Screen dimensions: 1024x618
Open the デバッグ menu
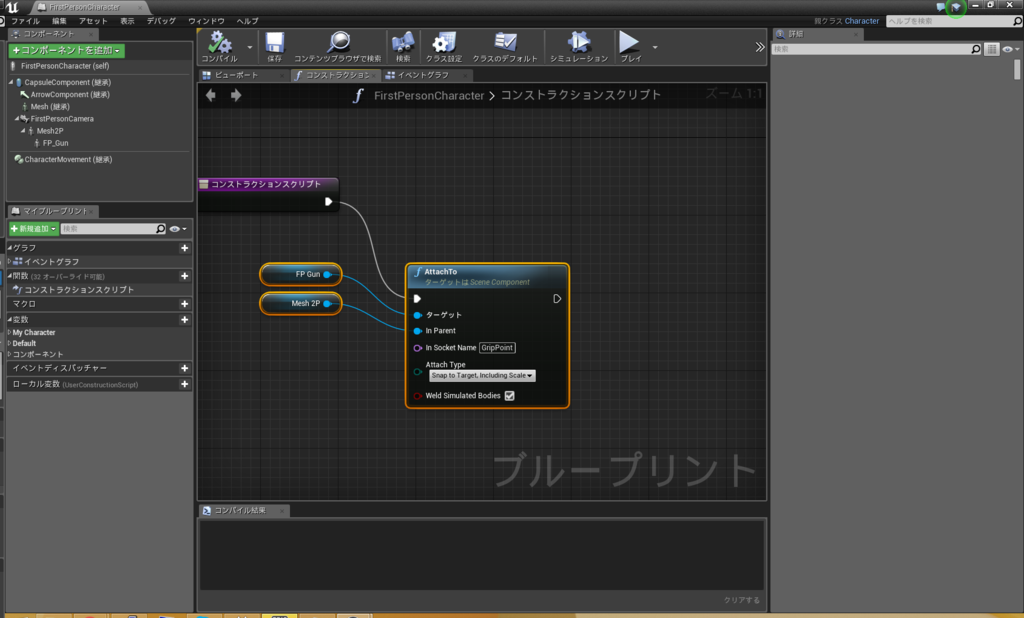(161, 21)
